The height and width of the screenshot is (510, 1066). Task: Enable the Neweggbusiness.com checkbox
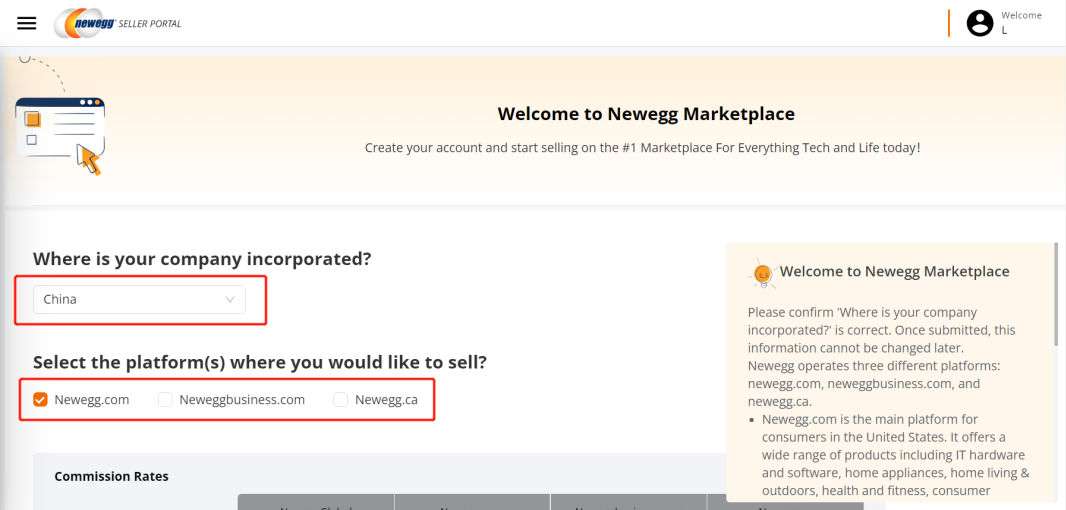click(x=165, y=400)
